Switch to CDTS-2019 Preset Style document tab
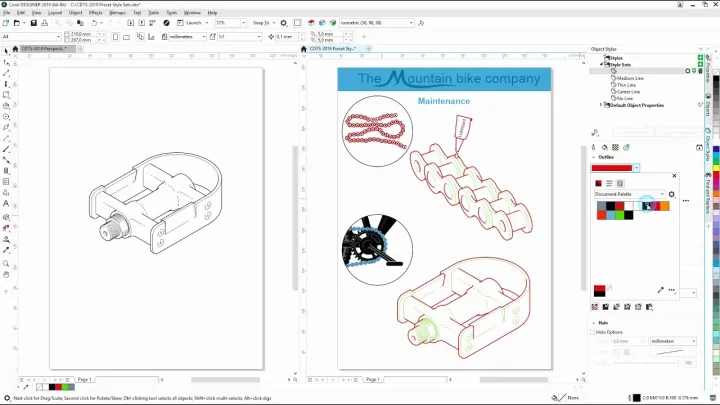Image resolution: width=720 pixels, height=405 pixels. (332, 49)
